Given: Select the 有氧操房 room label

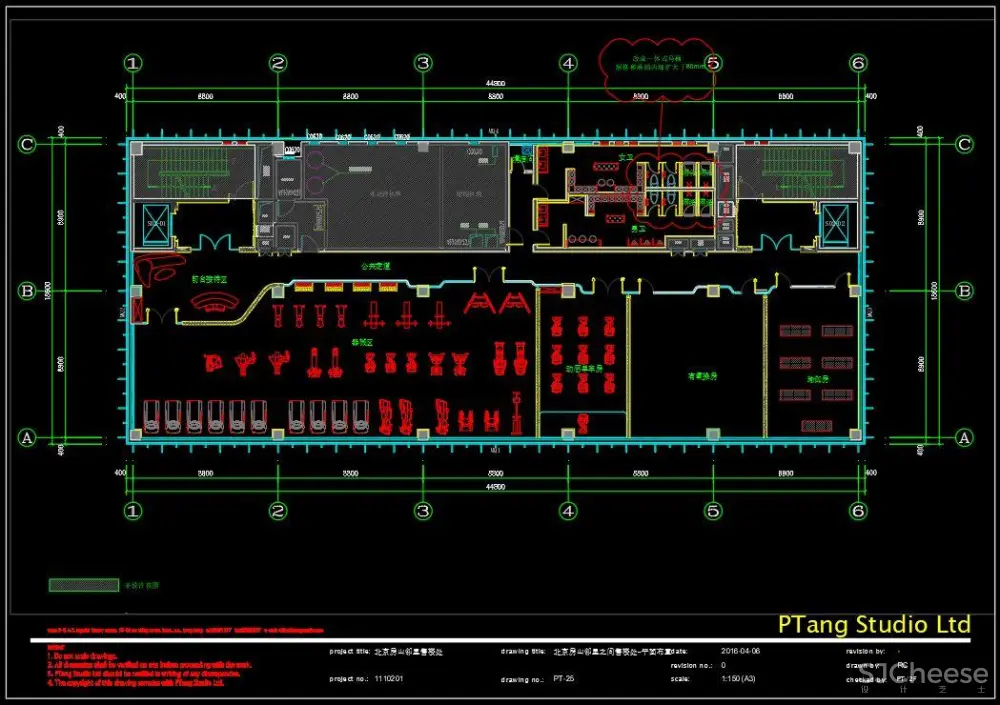Looking at the screenshot, I should 702,377.
